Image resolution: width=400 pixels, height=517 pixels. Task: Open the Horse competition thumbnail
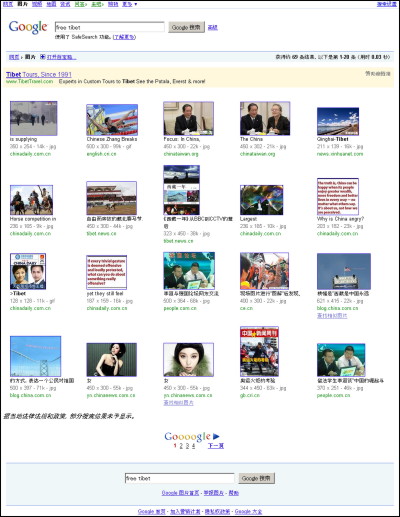pyautogui.click(x=31, y=200)
